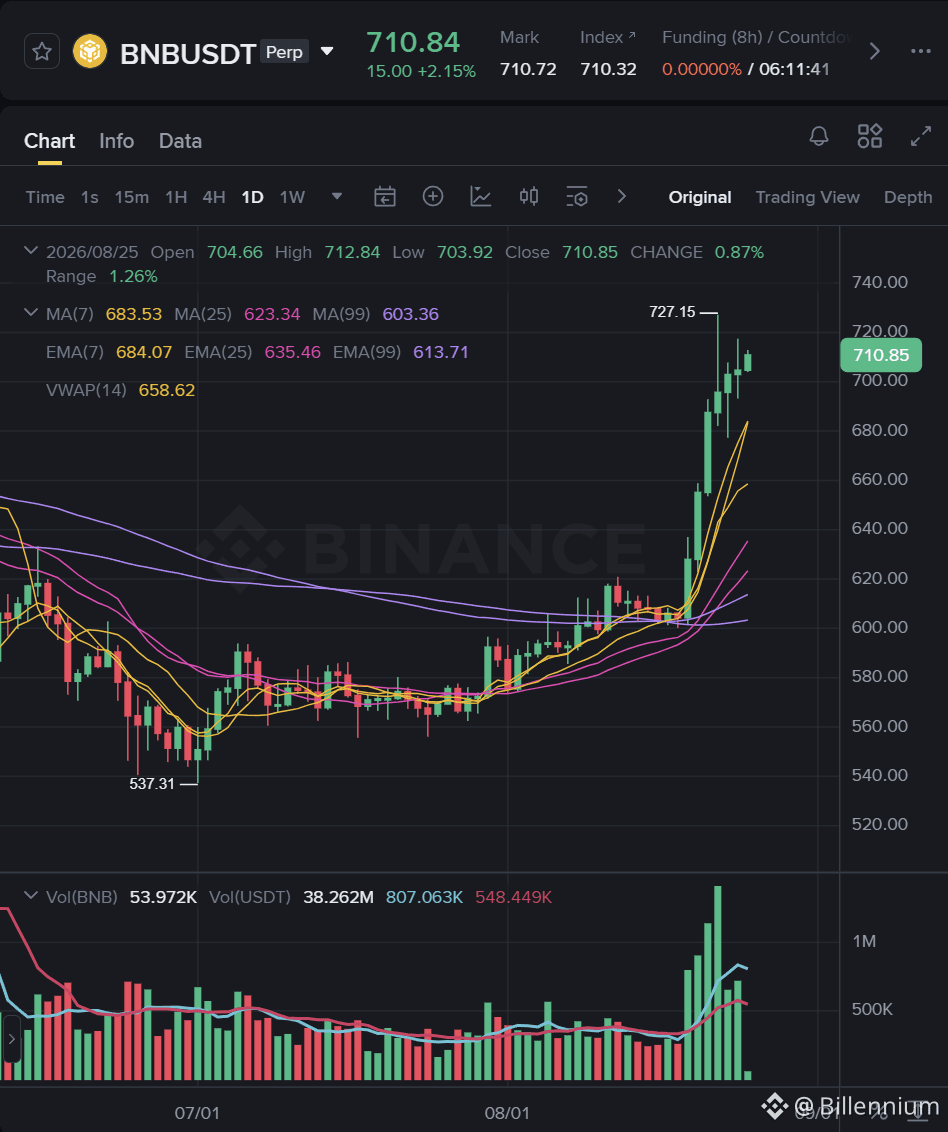Screen dimensions: 948x1132
Task: Select the 1W interval
Action: coord(292,197)
